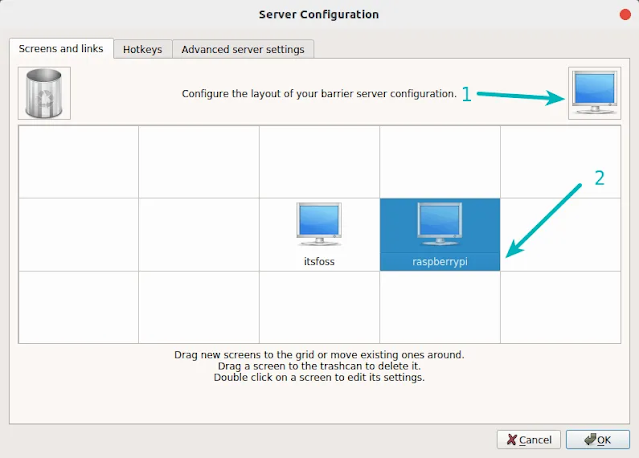
Task: Click the Cancel button
Action: 529,440
